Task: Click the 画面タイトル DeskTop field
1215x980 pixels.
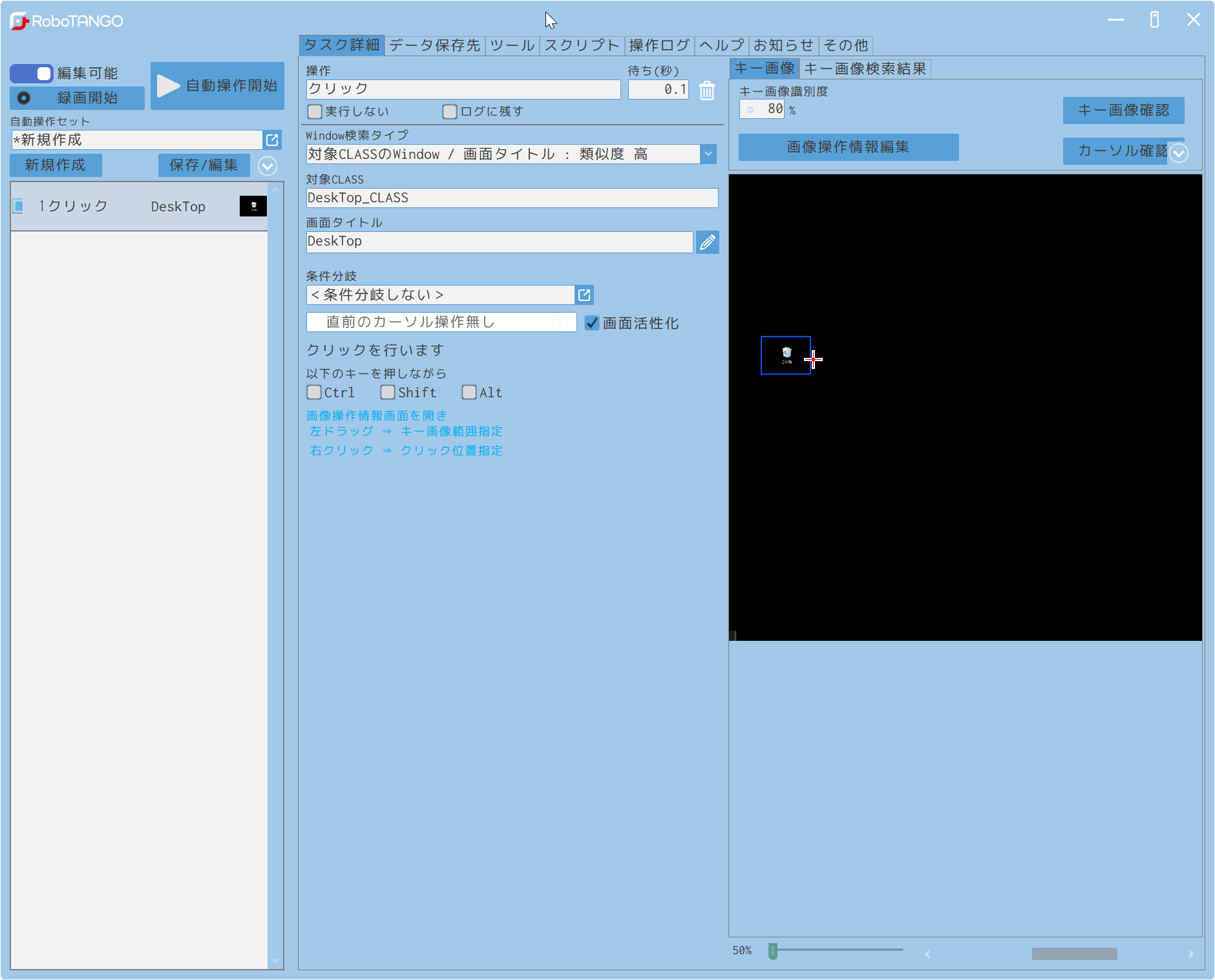Action: coord(499,242)
